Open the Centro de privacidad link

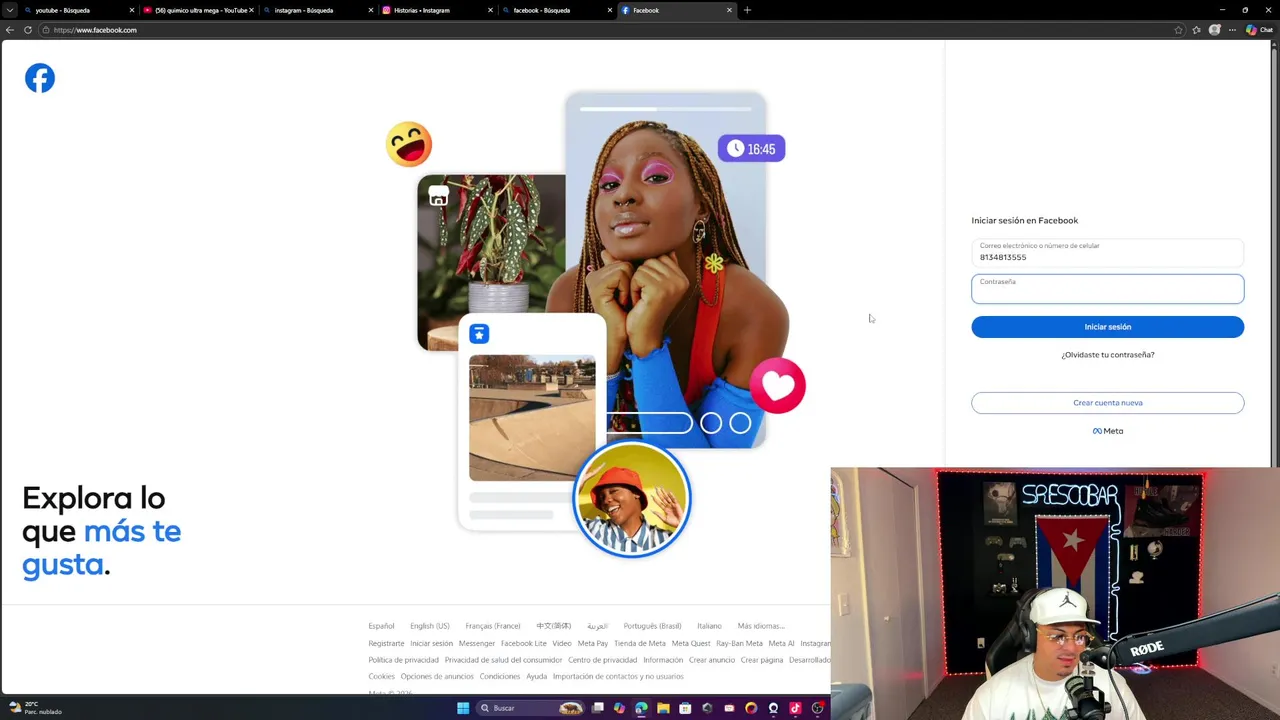click(x=602, y=660)
